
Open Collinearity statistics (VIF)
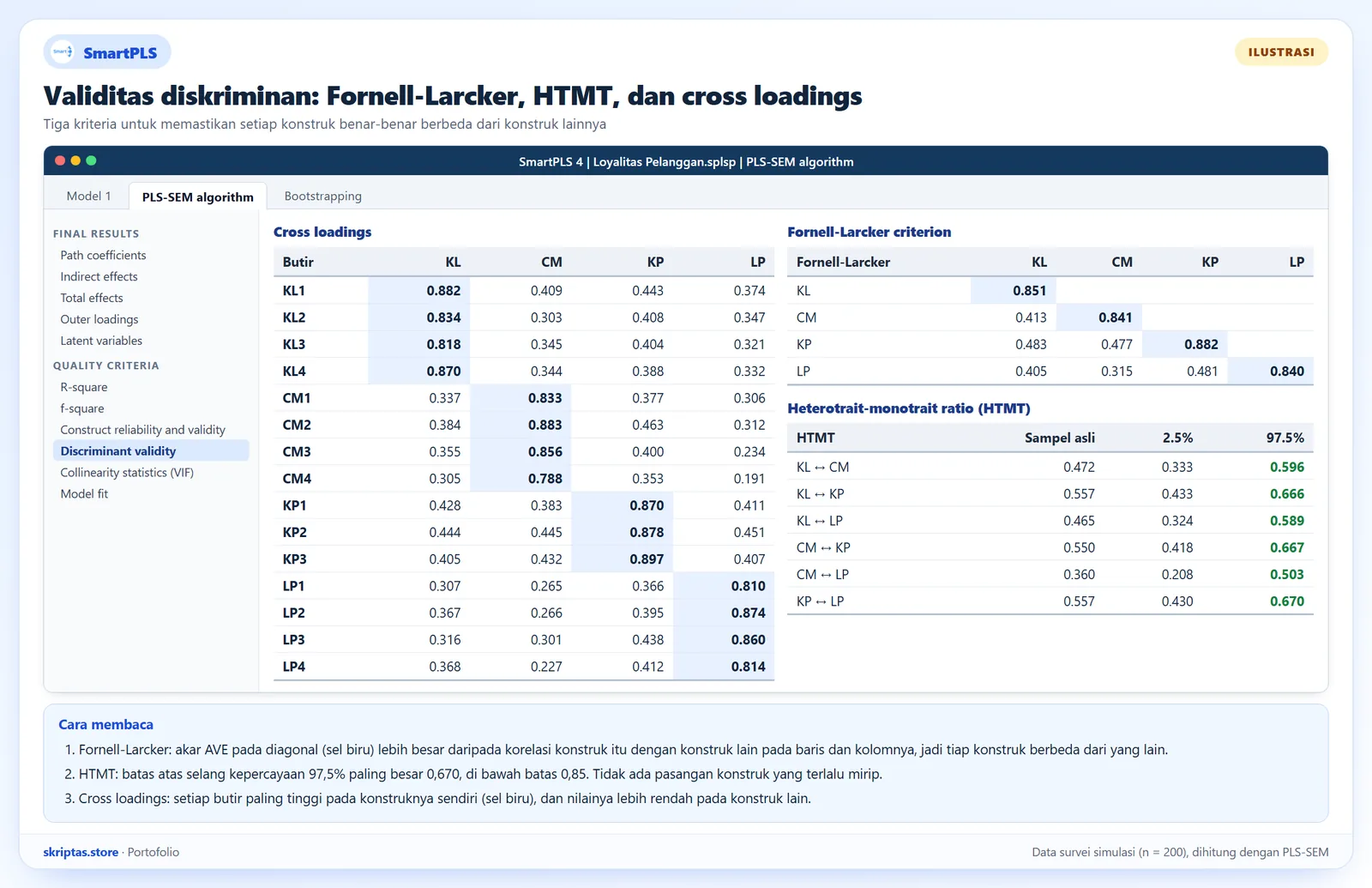[127, 473]
